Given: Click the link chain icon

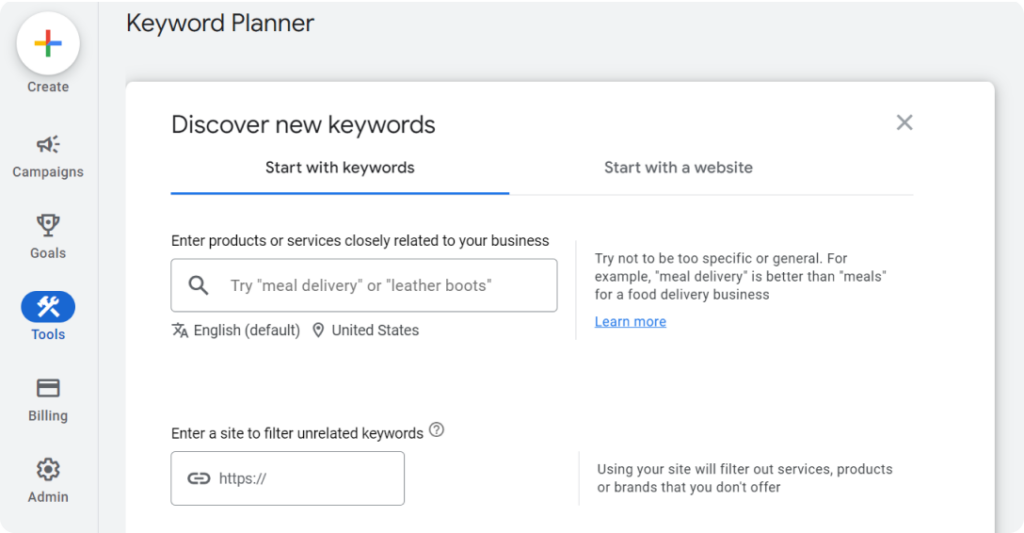Looking at the screenshot, I should [x=199, y=478].
